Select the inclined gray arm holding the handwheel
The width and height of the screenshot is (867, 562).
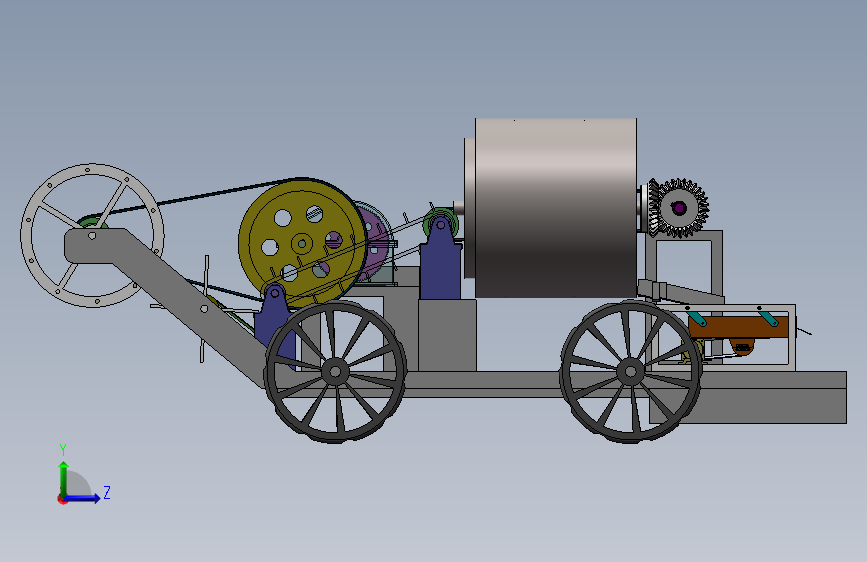tap(169, 299)
